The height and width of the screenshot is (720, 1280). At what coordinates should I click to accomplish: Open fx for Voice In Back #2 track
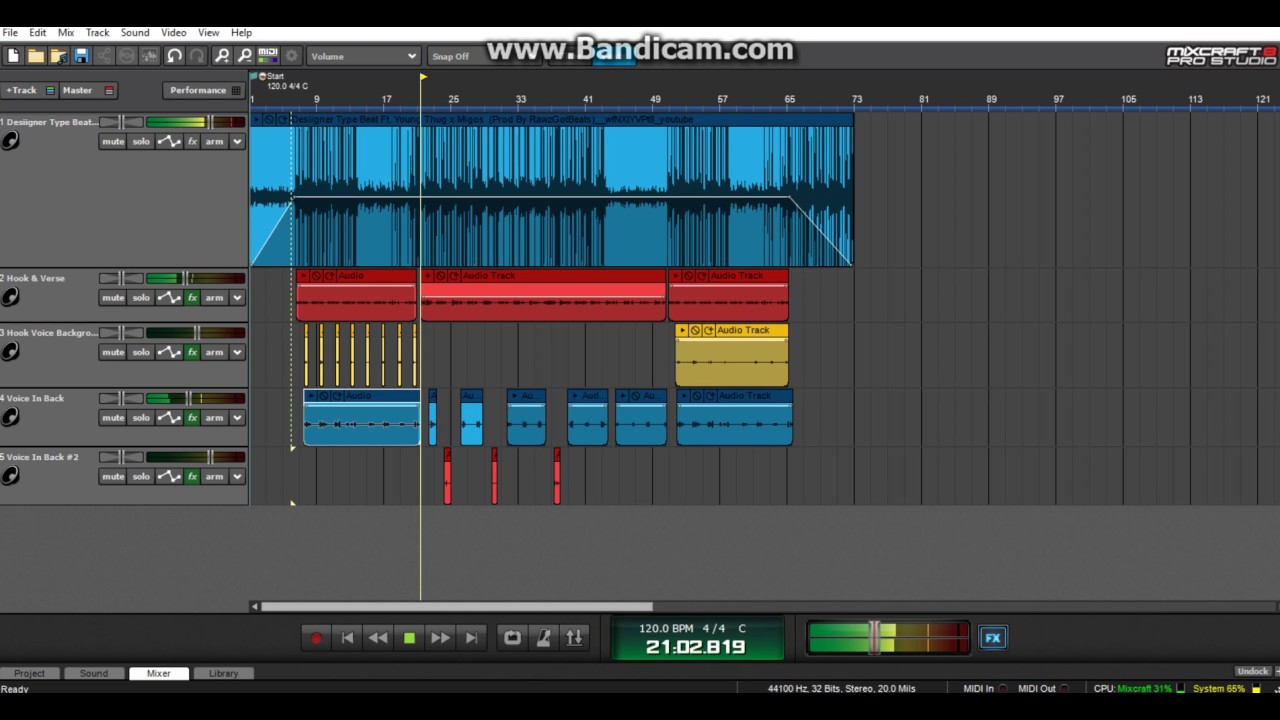coord(192,476)
